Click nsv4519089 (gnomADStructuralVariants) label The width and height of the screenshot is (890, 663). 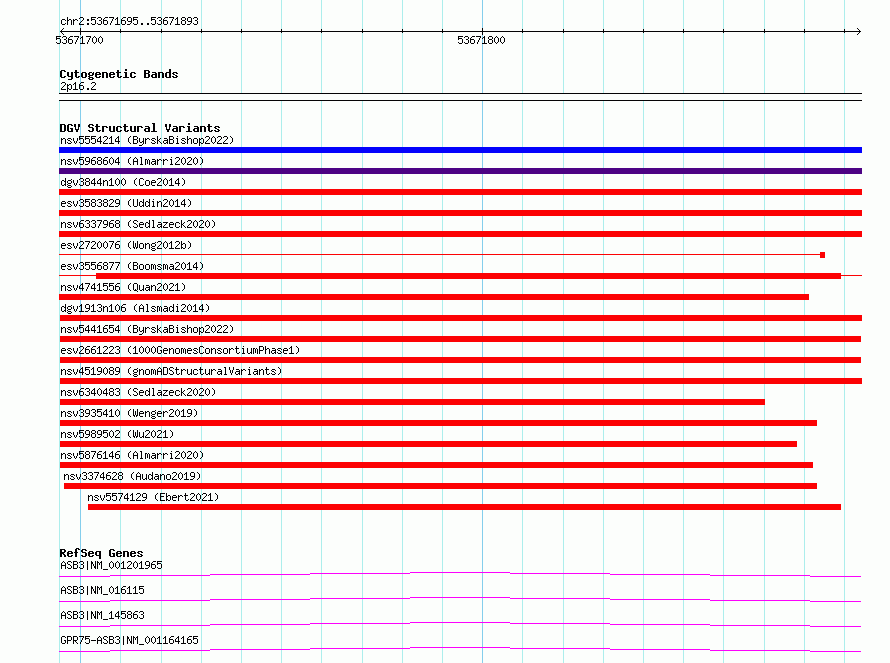click(x=171, y=371)
